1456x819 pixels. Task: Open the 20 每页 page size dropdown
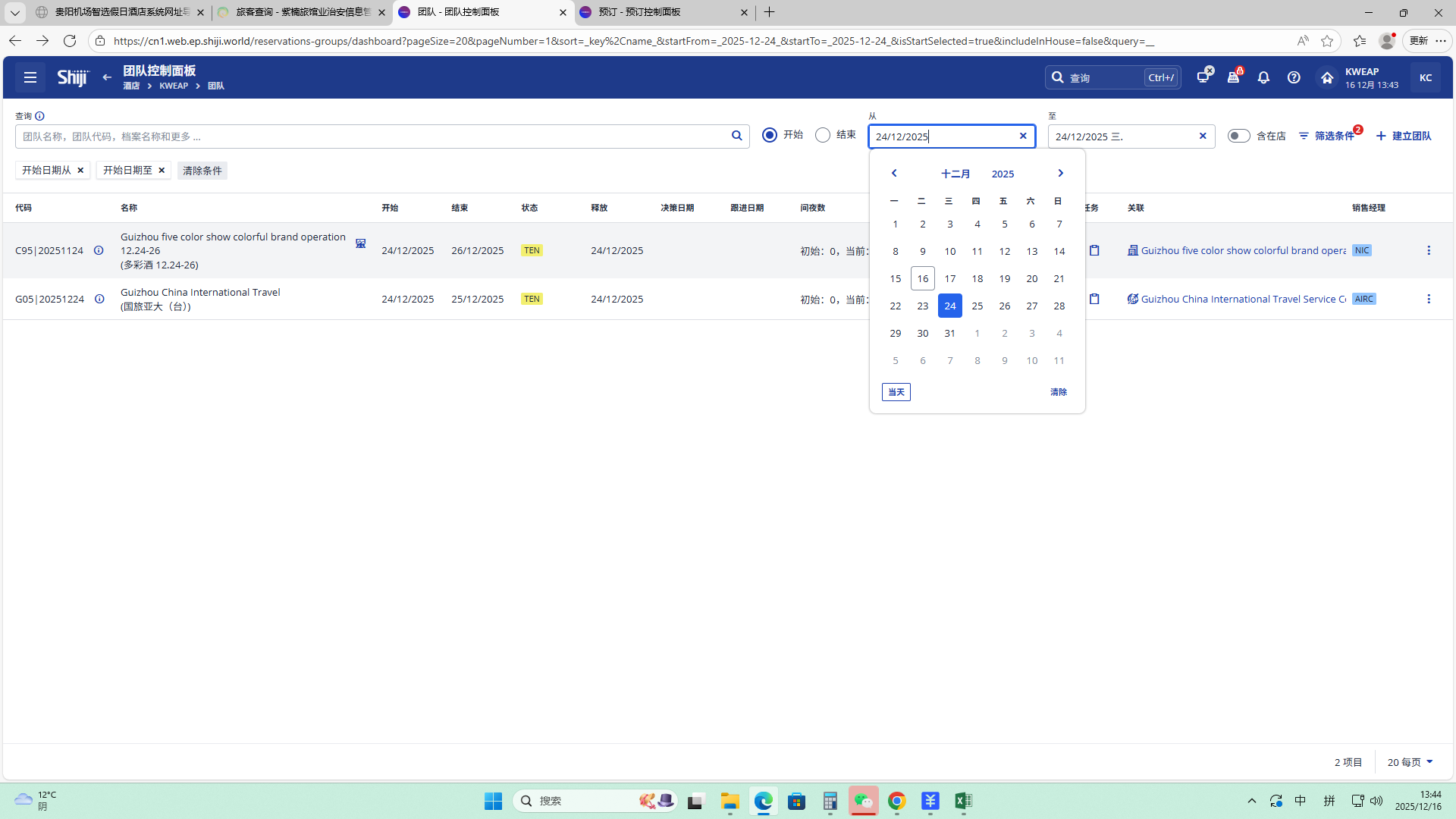pos(1410,762)
